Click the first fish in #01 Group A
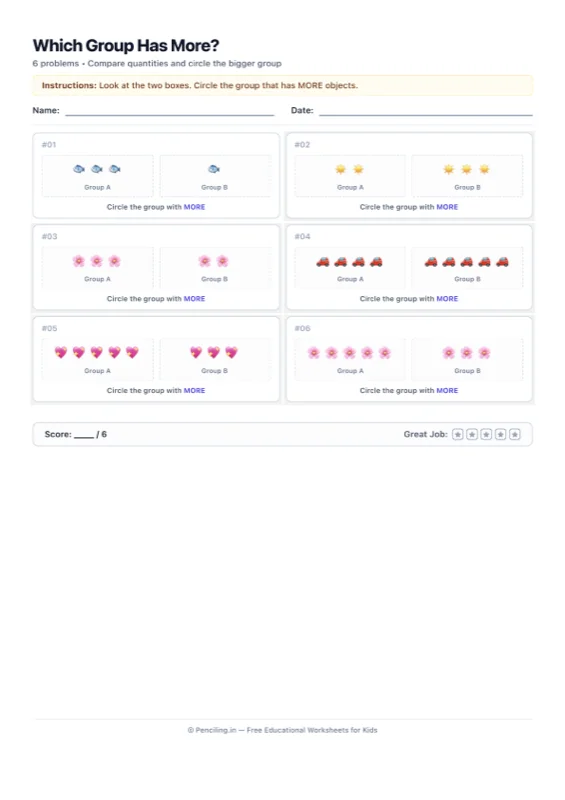The height and width of the screenshot is (800, 565). tap(79, 169)
